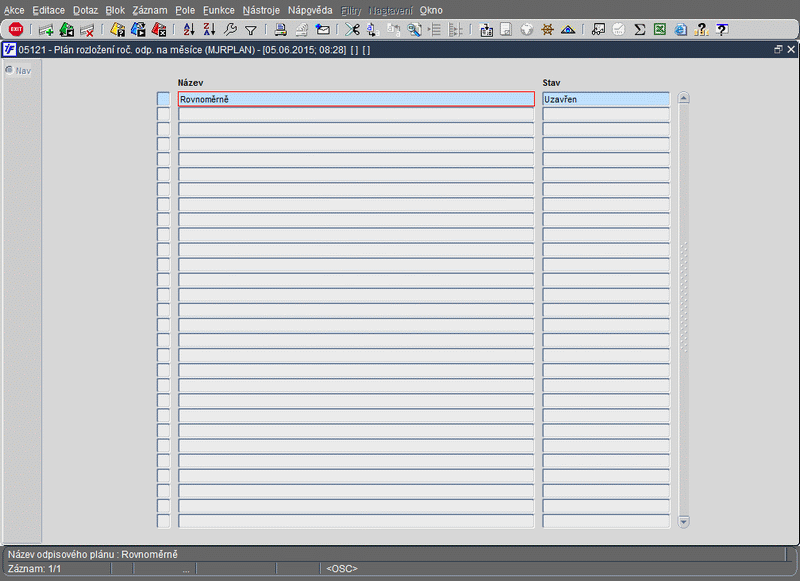800x581 pixels.
Task: Click the calendar import icon
Action: (x=486, y=30)
